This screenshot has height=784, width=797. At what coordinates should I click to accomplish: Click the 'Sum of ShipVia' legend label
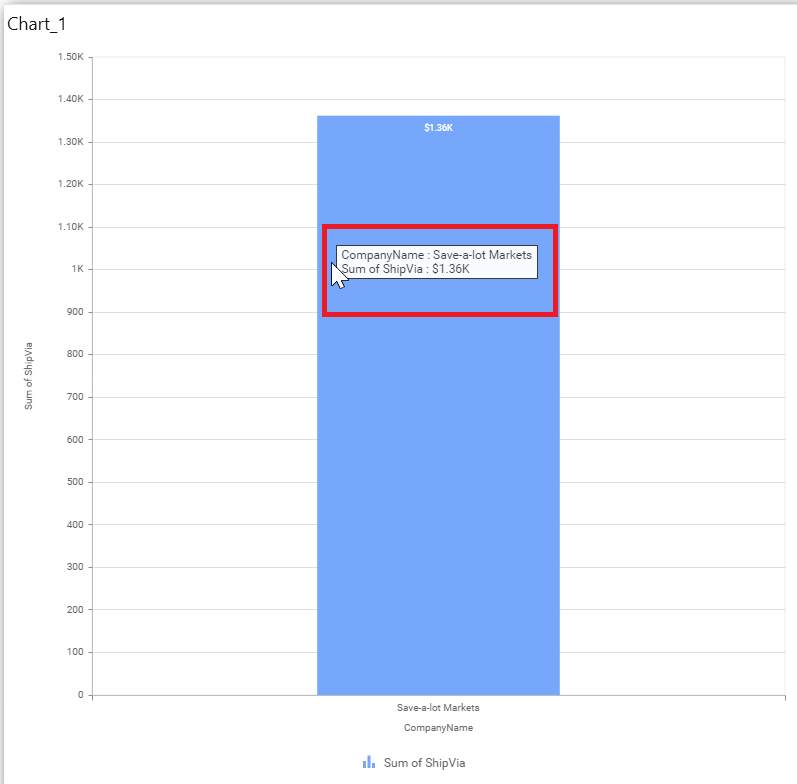[424, 763]
